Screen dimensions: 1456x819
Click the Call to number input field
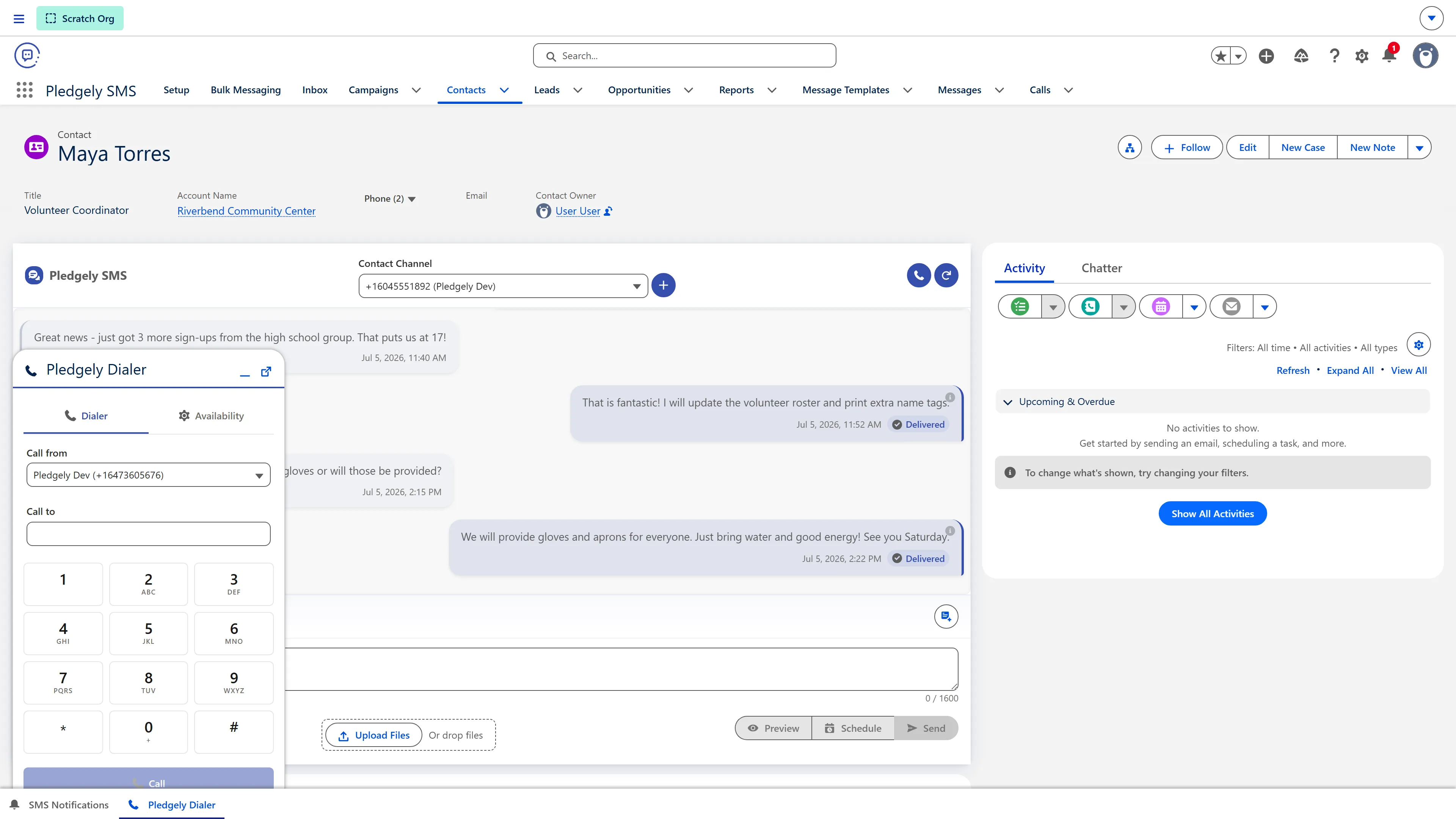coord(148,534)
